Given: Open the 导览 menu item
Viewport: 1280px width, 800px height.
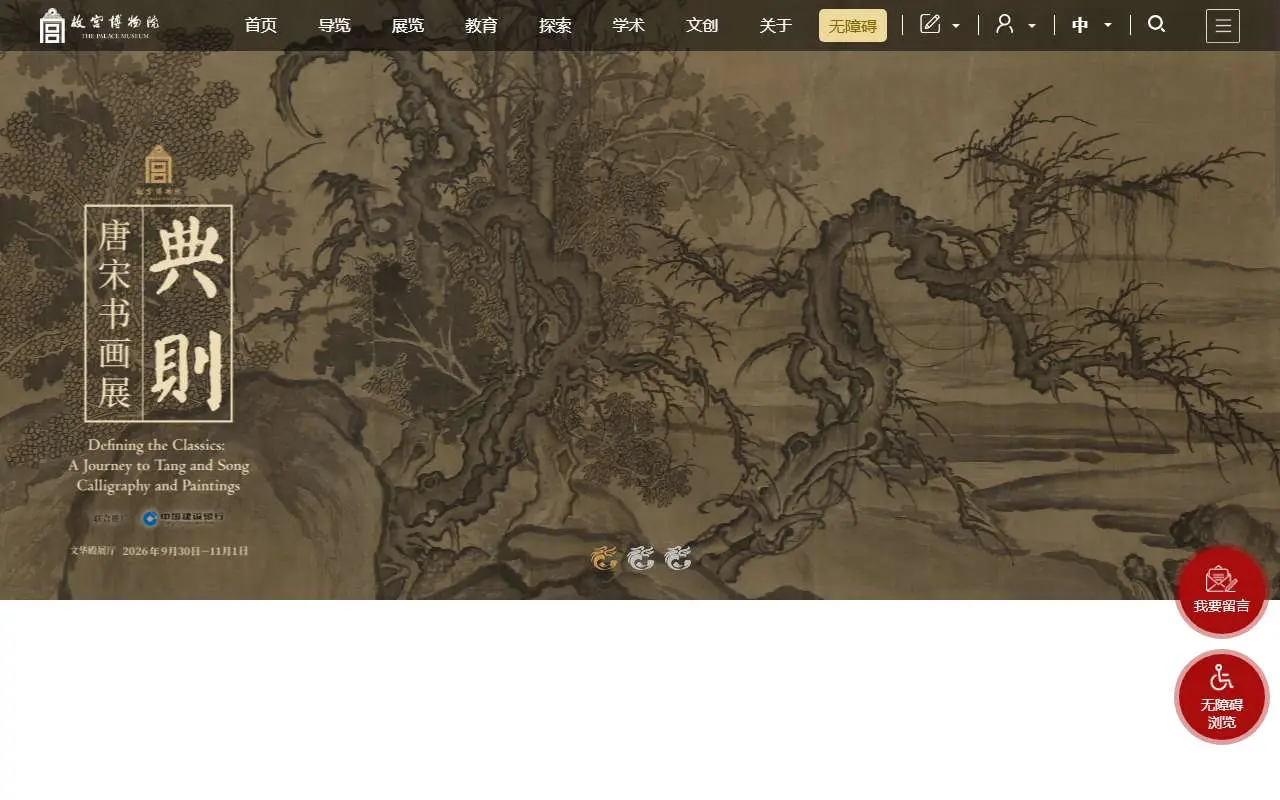Looking at the screenshot, I should tap(334, 26).
